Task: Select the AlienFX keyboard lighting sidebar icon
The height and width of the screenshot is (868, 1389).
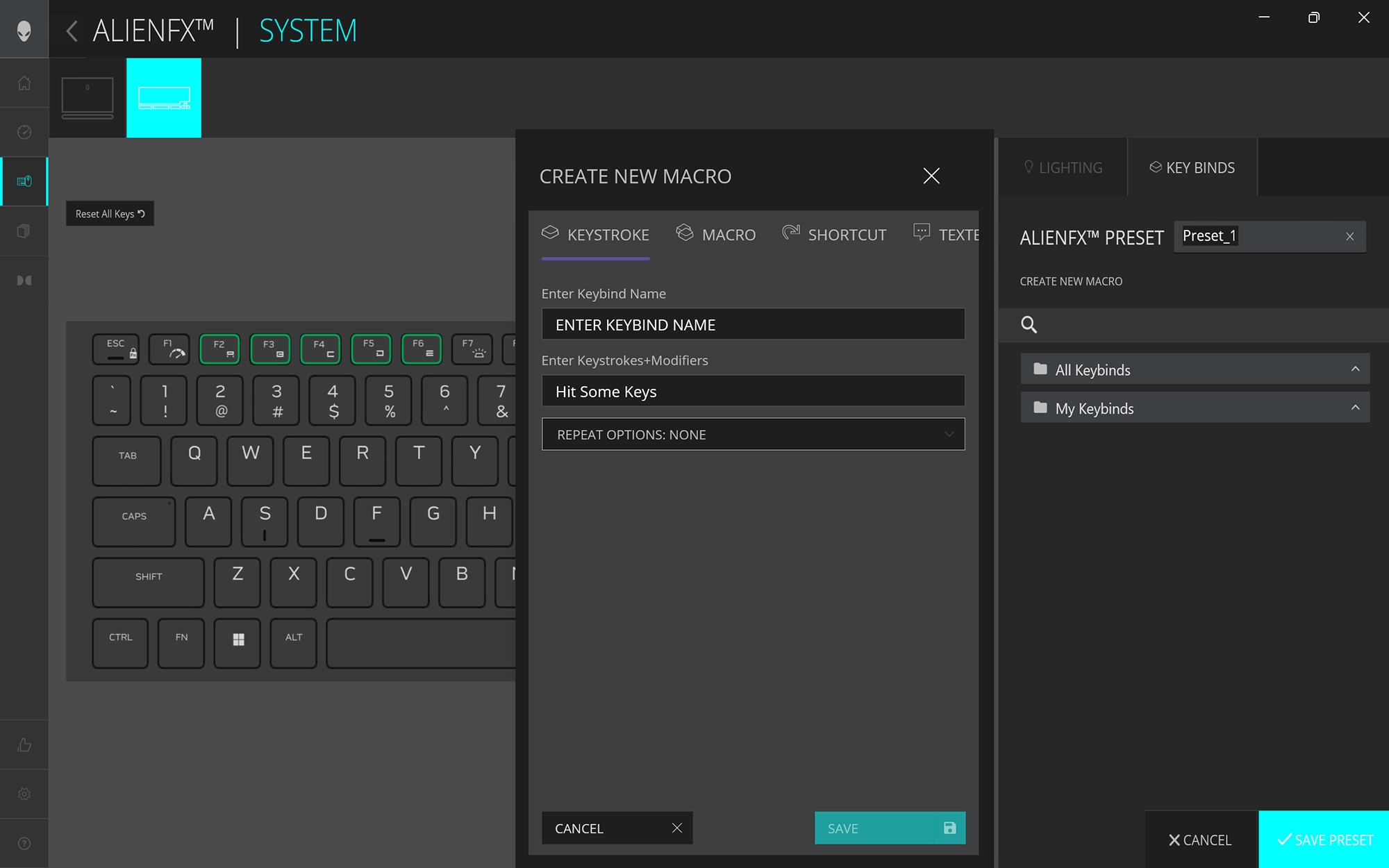Action: click(x=24, y=181)
